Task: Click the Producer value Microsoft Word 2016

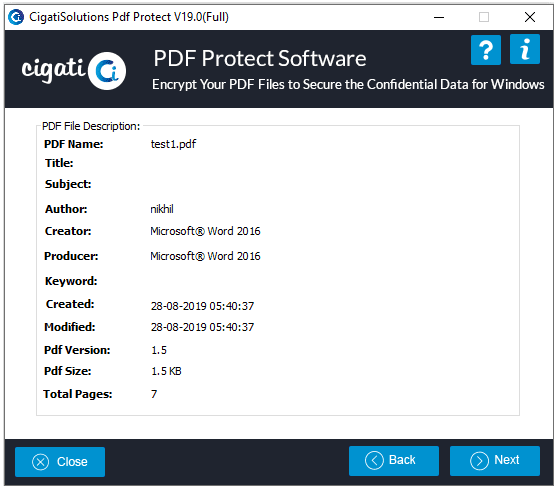Action: point(205,256)
